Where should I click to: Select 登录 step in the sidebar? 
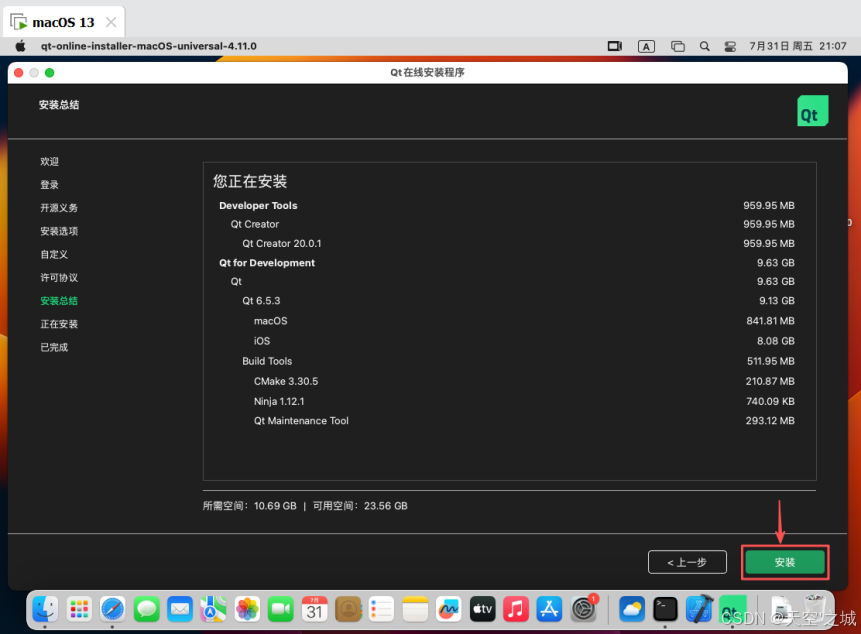pos(49,184)
